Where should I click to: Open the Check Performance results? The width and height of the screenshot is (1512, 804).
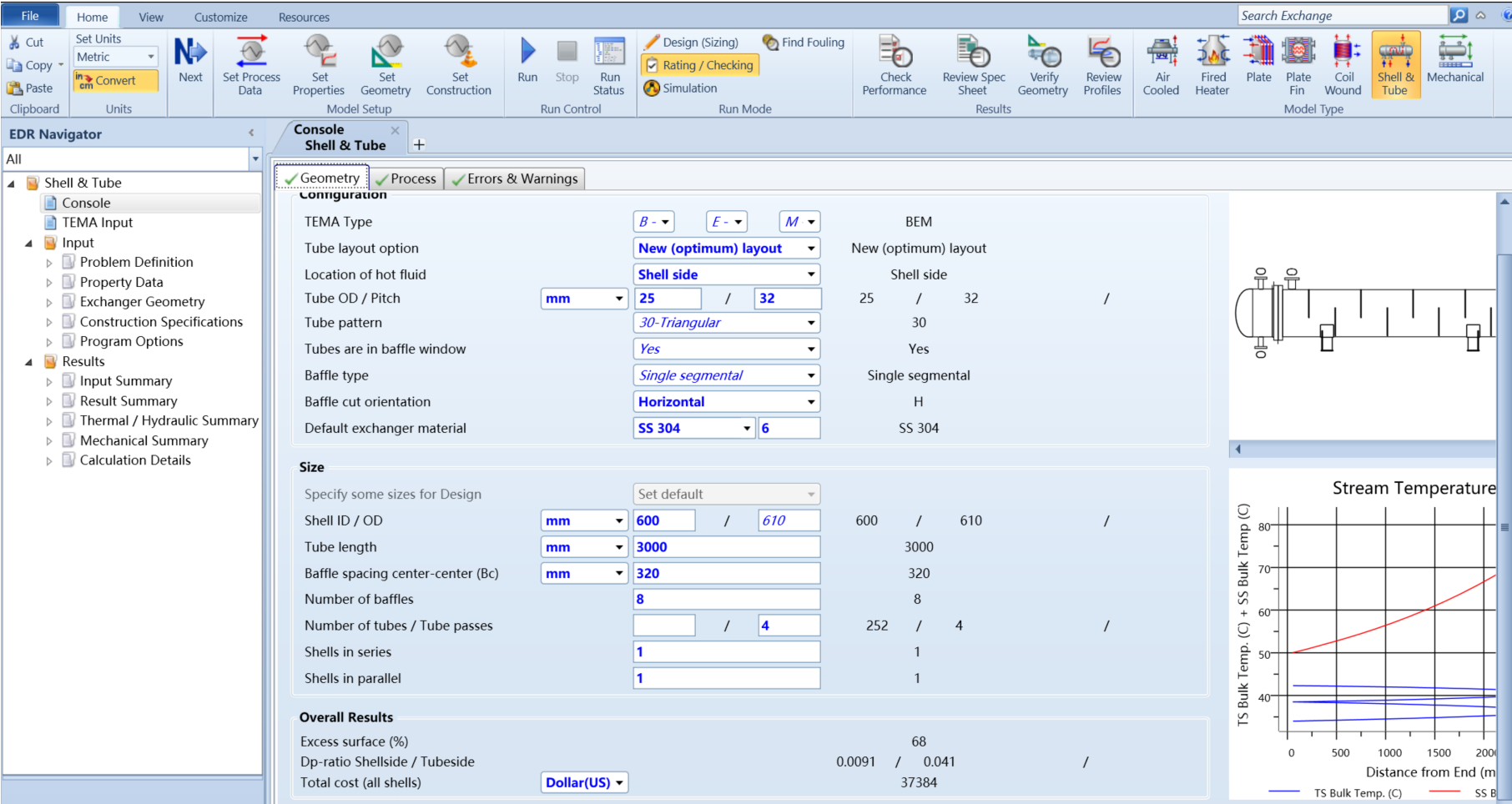[x=895, y=66]
